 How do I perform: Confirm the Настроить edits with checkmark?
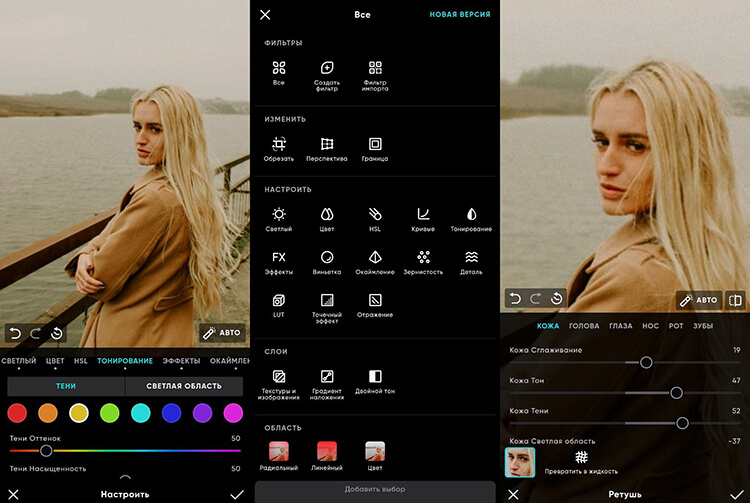pyautogui.click(x=237, y=494)
